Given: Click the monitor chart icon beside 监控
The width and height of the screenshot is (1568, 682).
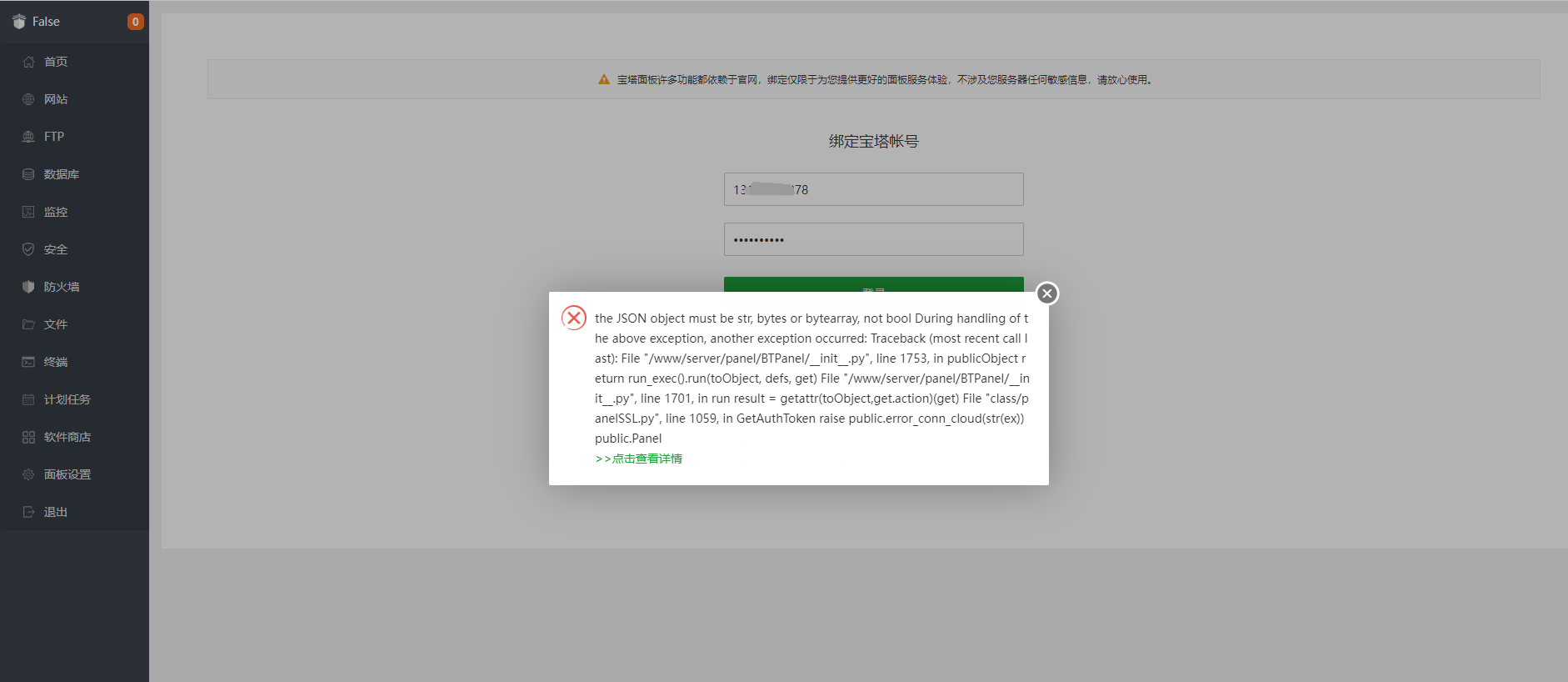Looking at the screenshot, I should (x=28, y=212).
